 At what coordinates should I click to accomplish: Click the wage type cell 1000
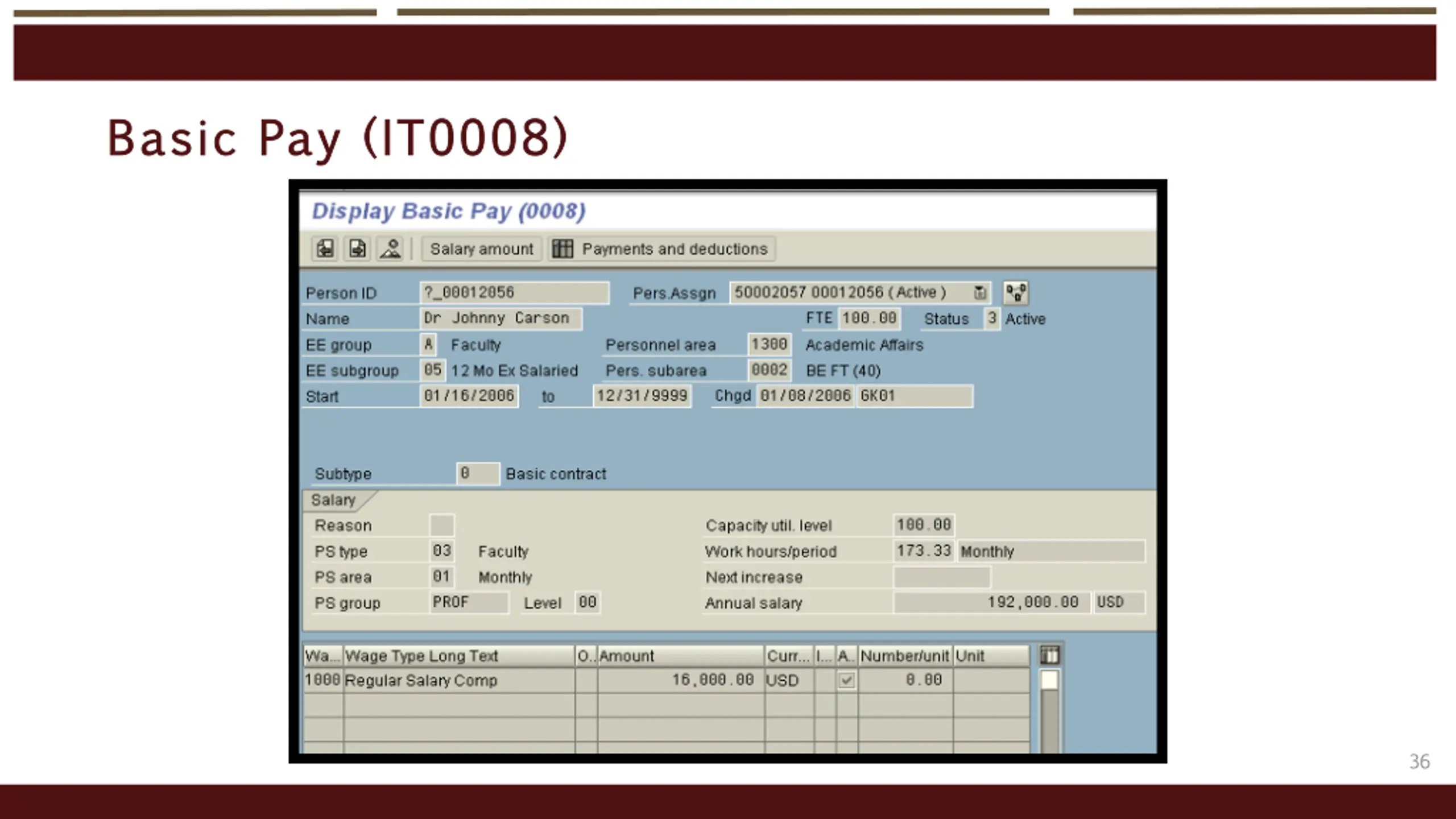(x=323, y=680)
